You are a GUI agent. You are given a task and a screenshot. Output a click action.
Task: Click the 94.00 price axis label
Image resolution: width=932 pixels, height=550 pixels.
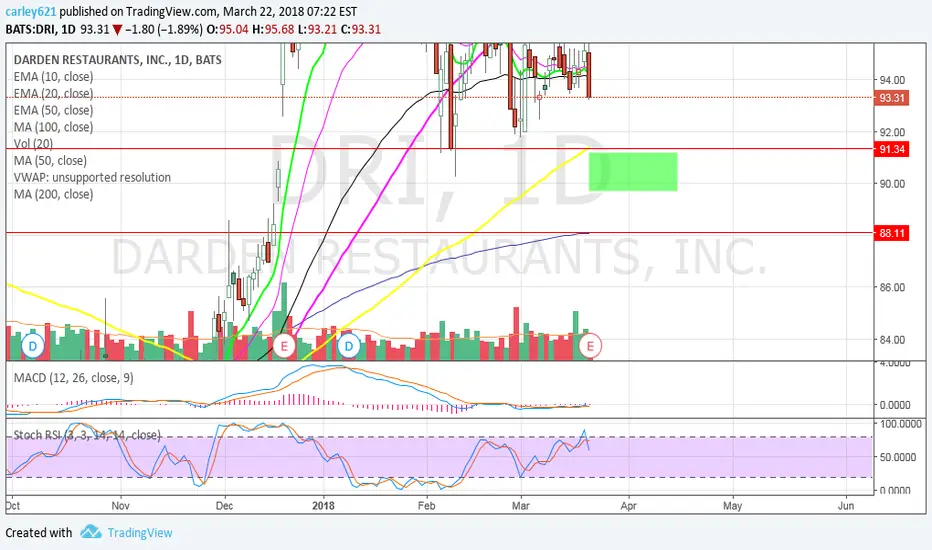pos(893,80)
